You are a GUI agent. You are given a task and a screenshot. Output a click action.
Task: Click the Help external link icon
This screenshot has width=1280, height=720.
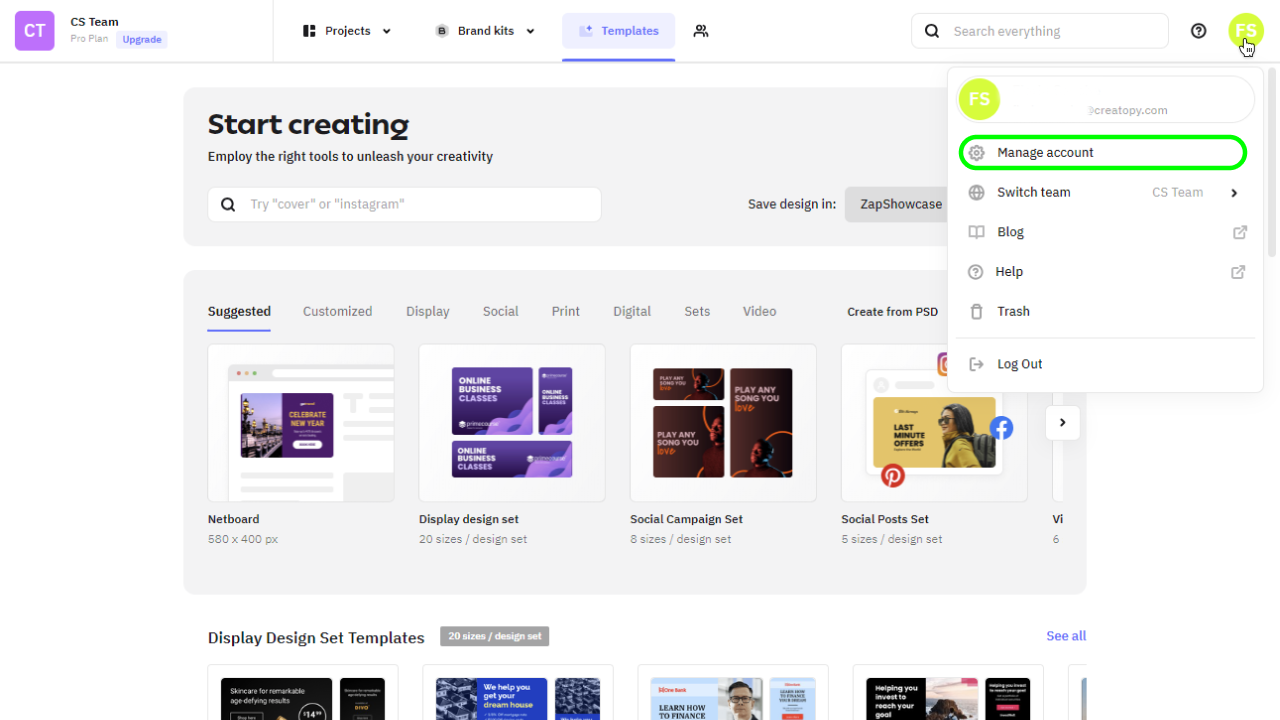tap(1238, 272)
